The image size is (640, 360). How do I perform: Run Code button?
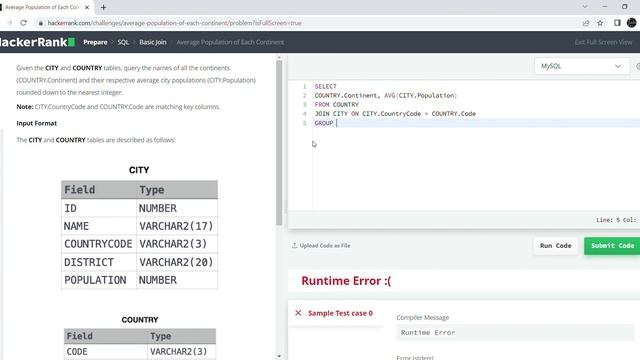pos(556,246)
